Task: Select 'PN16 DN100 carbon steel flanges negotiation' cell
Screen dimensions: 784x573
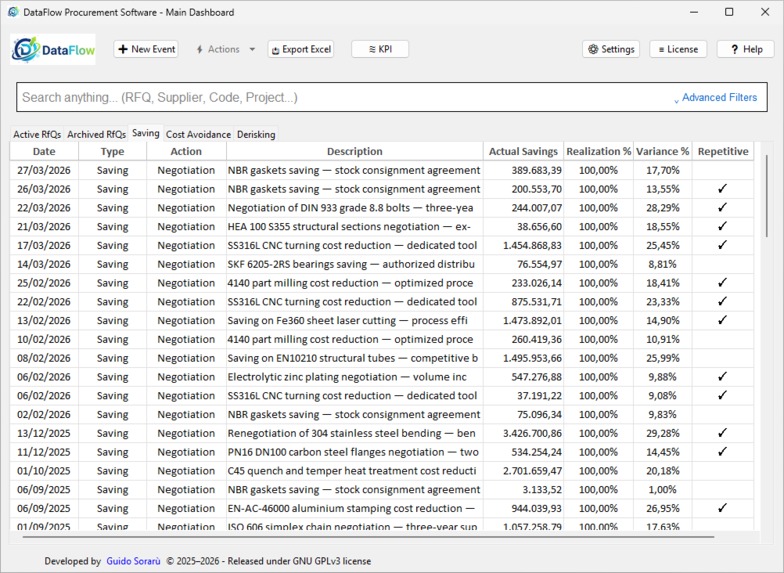Action: (354, 452)
